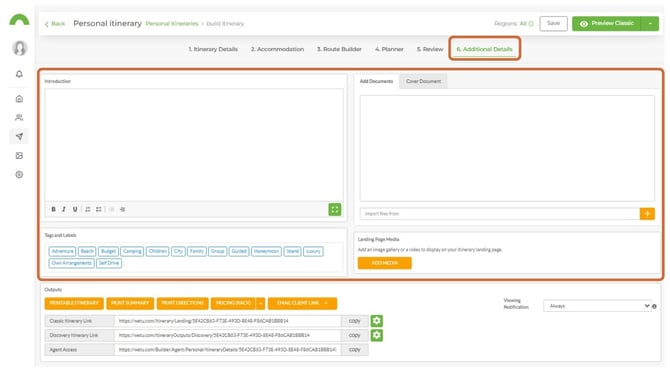The height and width of the screenshot is (376, 670).
Task: Select the paper plane itineraries icon
Action: (19, 136)
